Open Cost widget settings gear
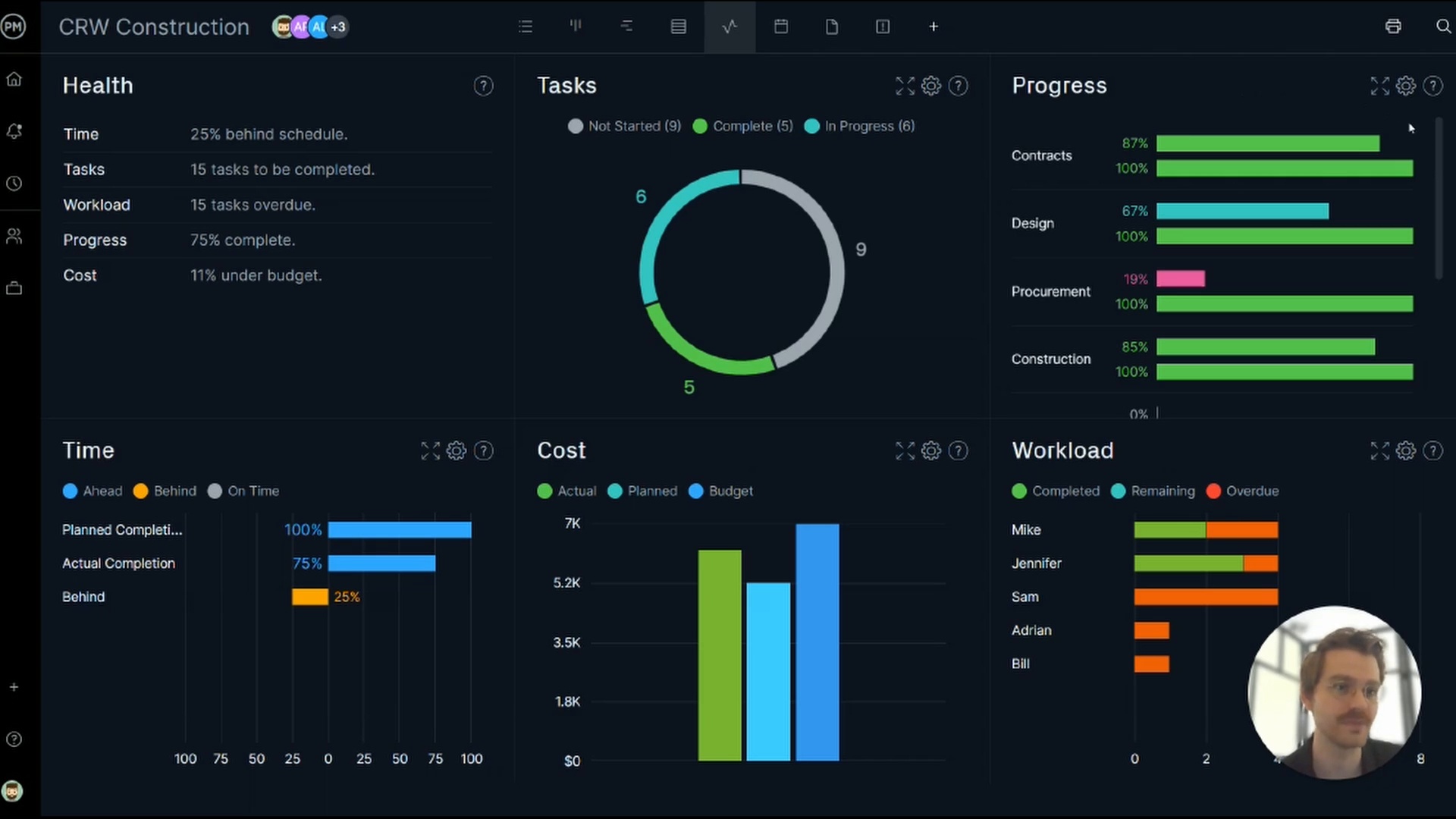 click(931, 451)
